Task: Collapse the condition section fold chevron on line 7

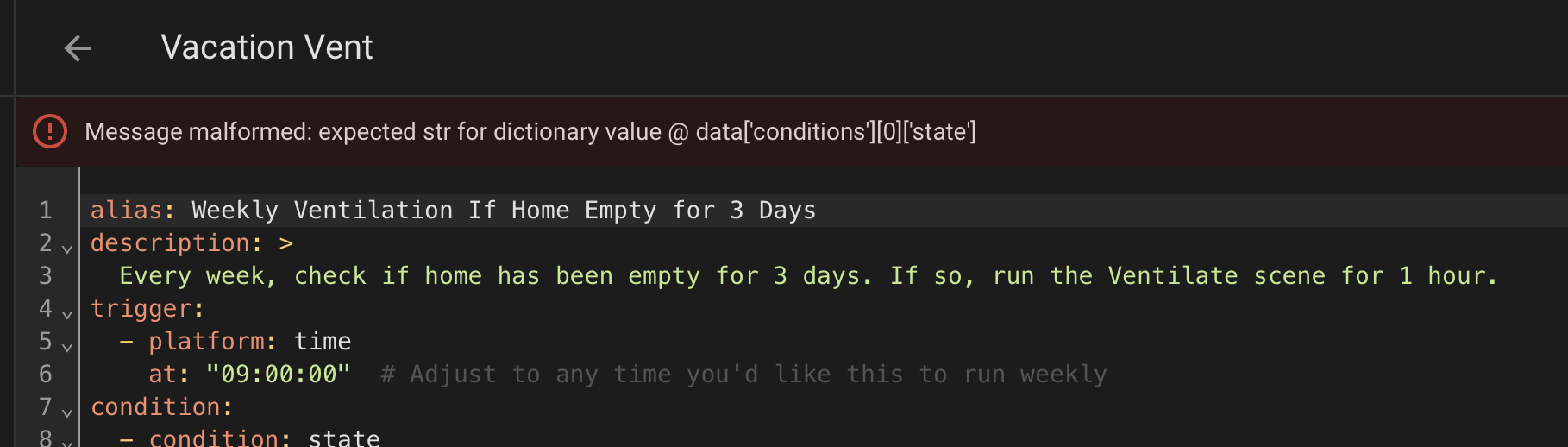Action: click(x=67, y=412)
